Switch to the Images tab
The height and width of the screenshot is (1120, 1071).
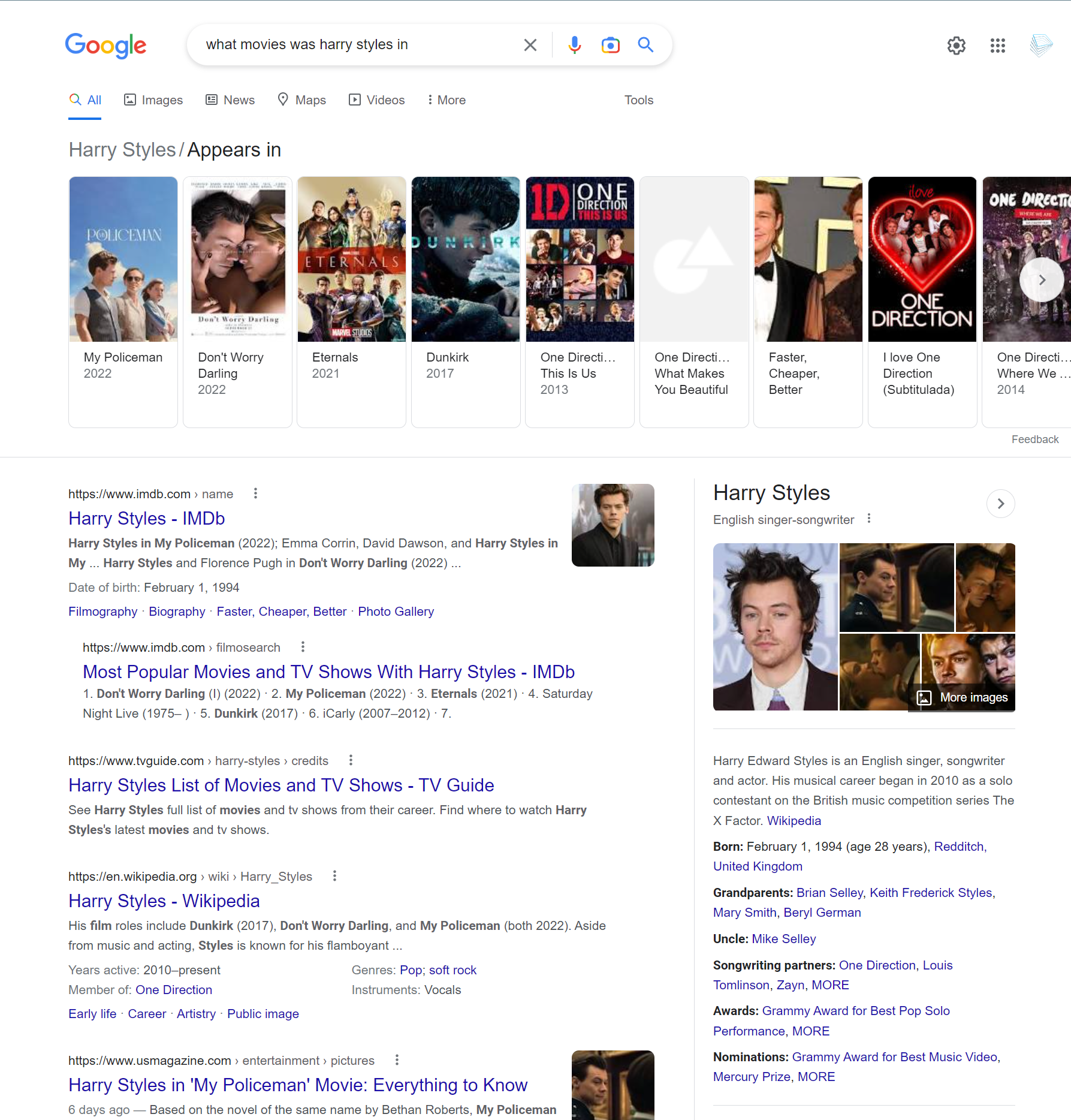153,100
